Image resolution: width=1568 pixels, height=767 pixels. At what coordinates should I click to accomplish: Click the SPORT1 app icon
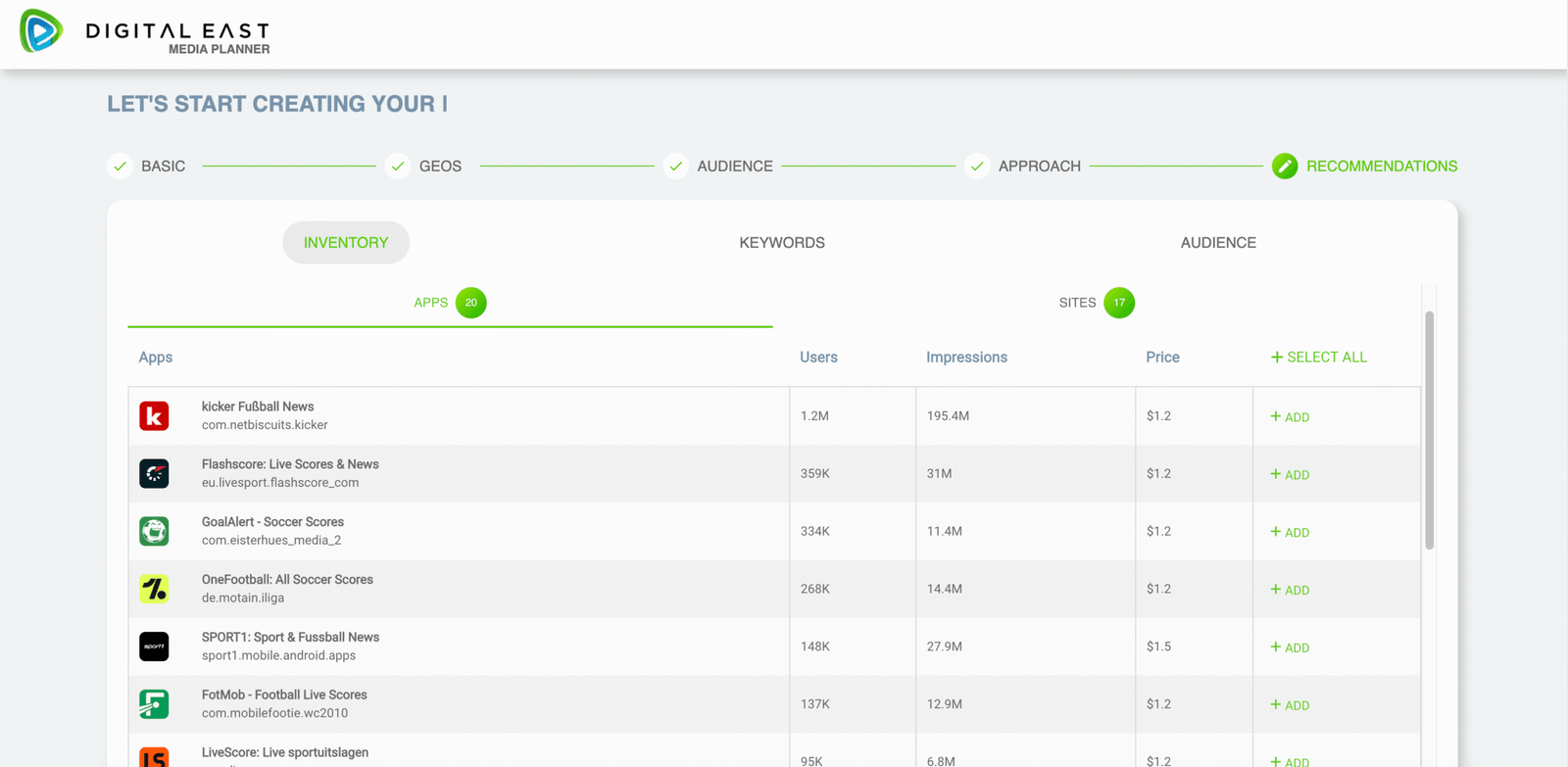(x=154, y=647)
